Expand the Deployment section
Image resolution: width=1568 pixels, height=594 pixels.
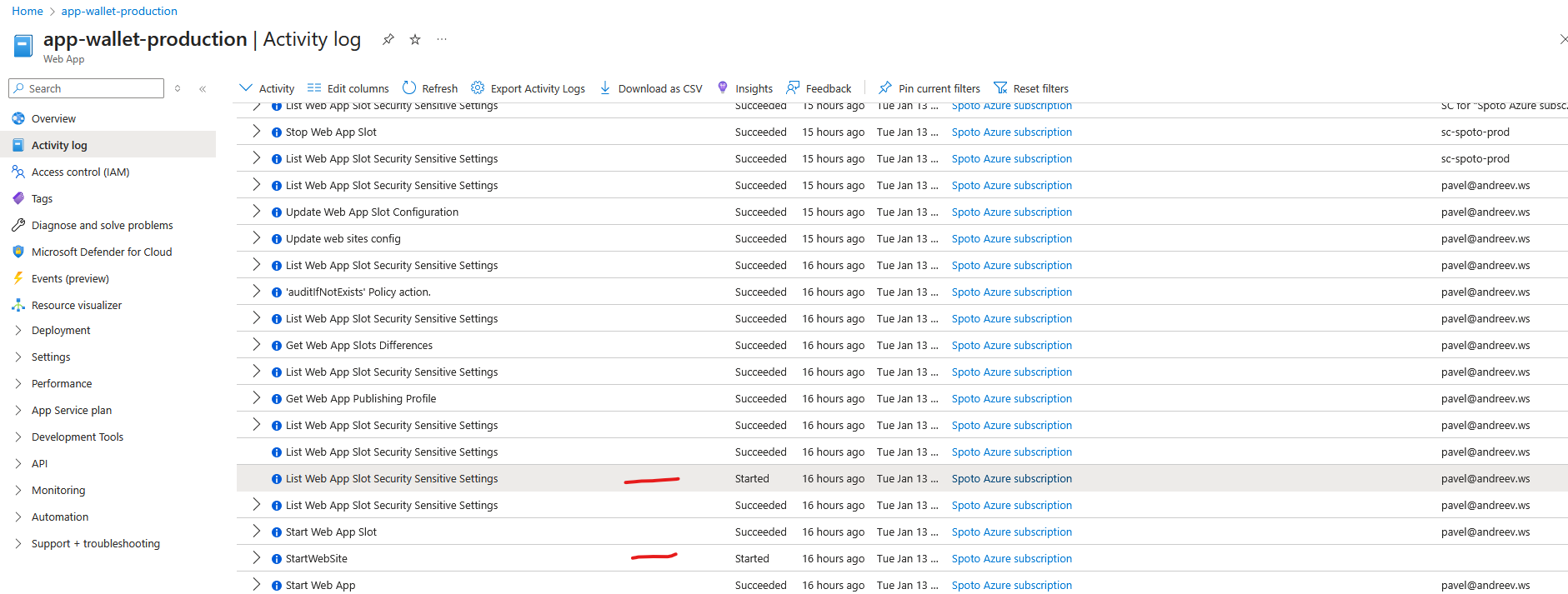(x=18, y=330)
